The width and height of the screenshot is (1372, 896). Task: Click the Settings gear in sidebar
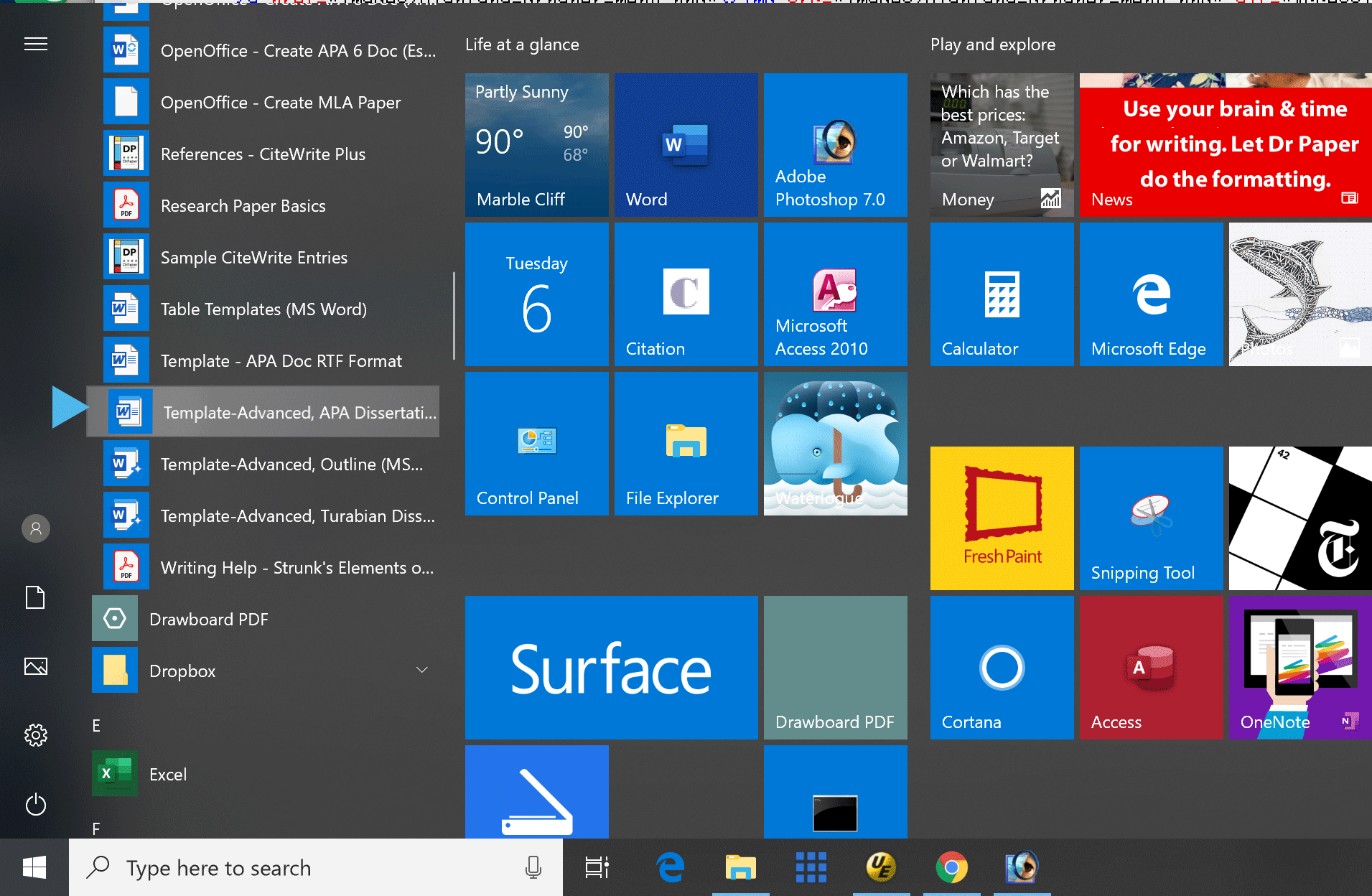36,735
